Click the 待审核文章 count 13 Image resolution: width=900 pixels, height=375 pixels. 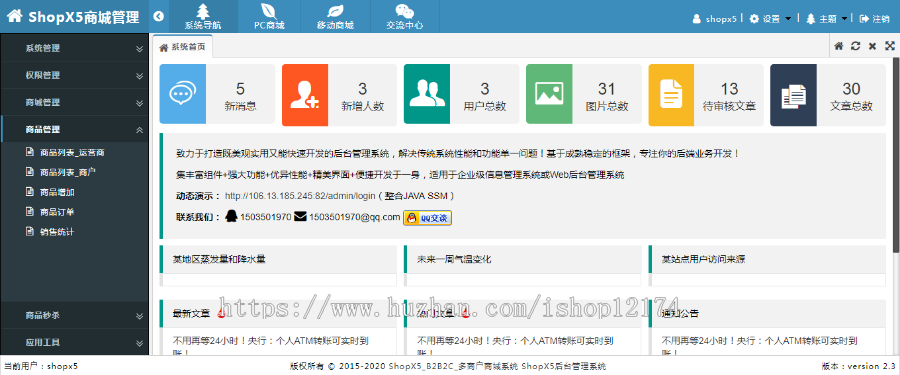point(729,88)
